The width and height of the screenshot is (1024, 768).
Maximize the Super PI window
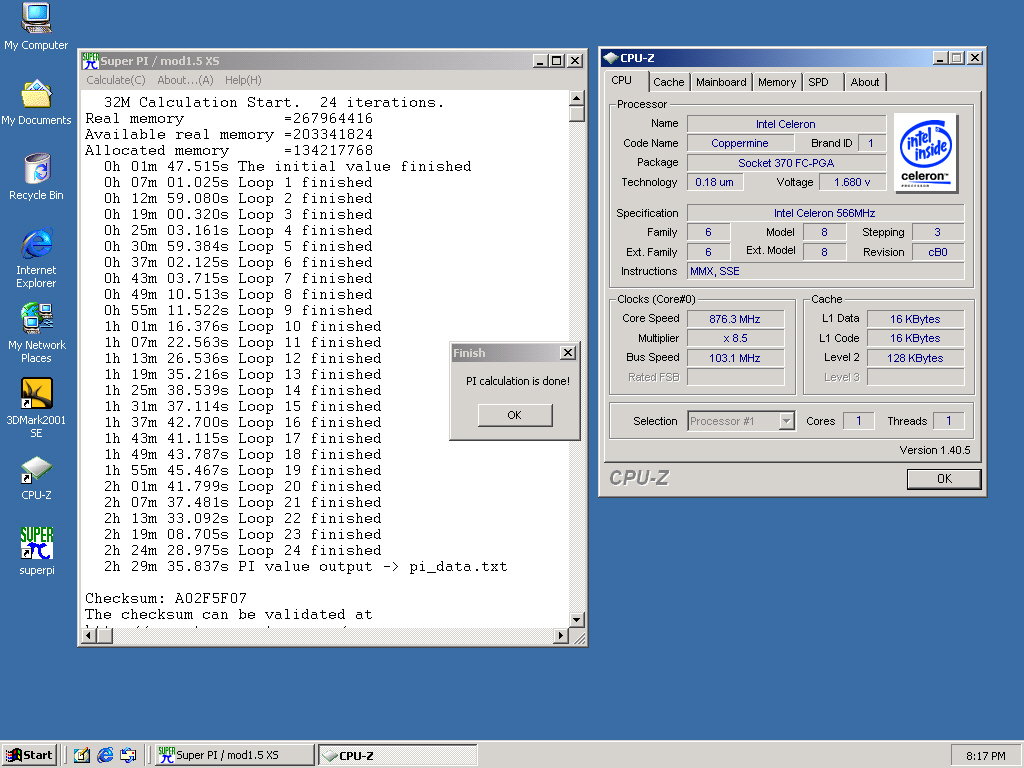pyautogui.click(x=557, y=60)
